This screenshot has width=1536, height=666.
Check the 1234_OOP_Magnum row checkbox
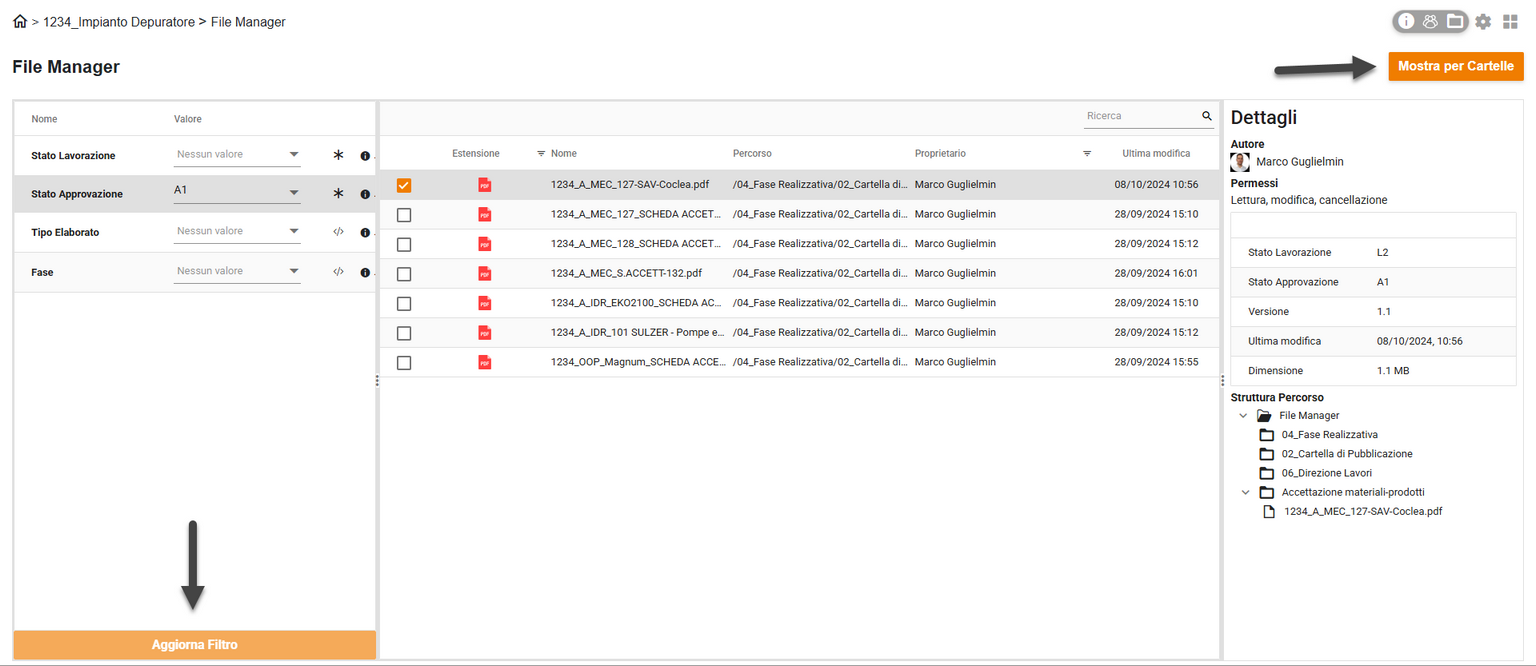click(x=404, y=362)
